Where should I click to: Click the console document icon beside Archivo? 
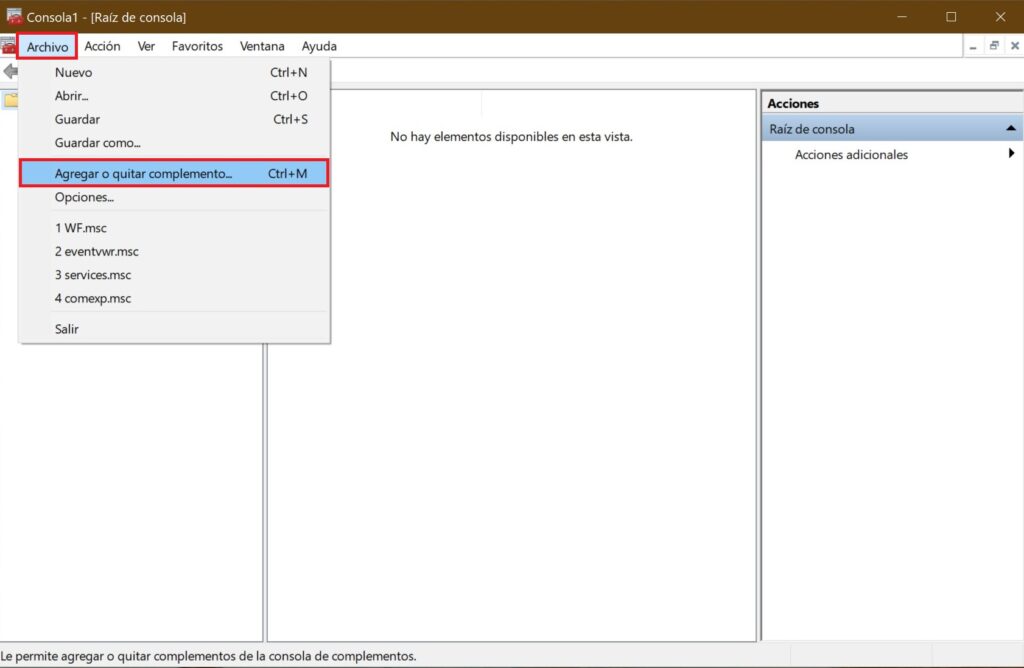pos(8,46)
